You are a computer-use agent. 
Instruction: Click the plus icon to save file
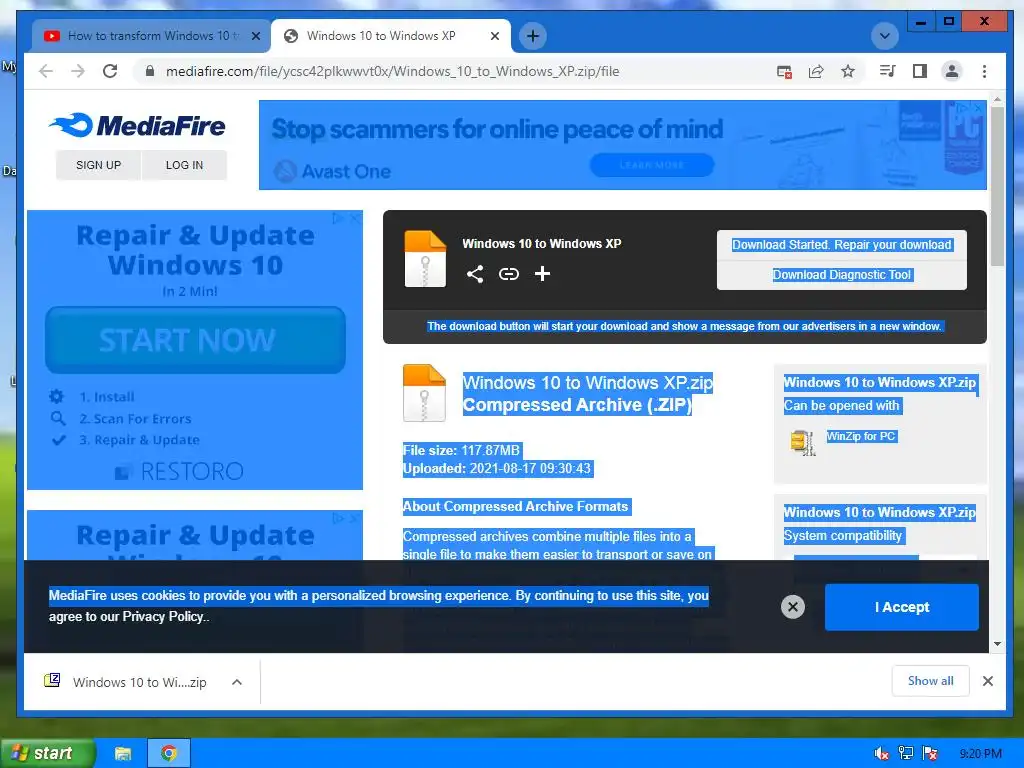[x=542, y=274]
